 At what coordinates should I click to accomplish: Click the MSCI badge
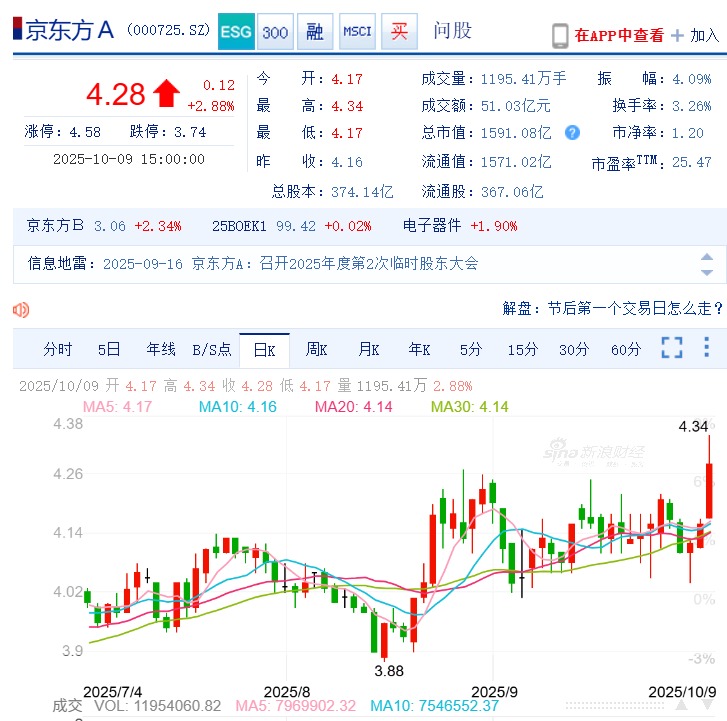click(357, 32)
